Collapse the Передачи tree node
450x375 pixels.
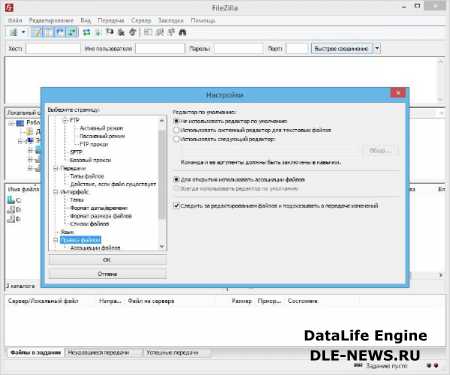point(56,168)
